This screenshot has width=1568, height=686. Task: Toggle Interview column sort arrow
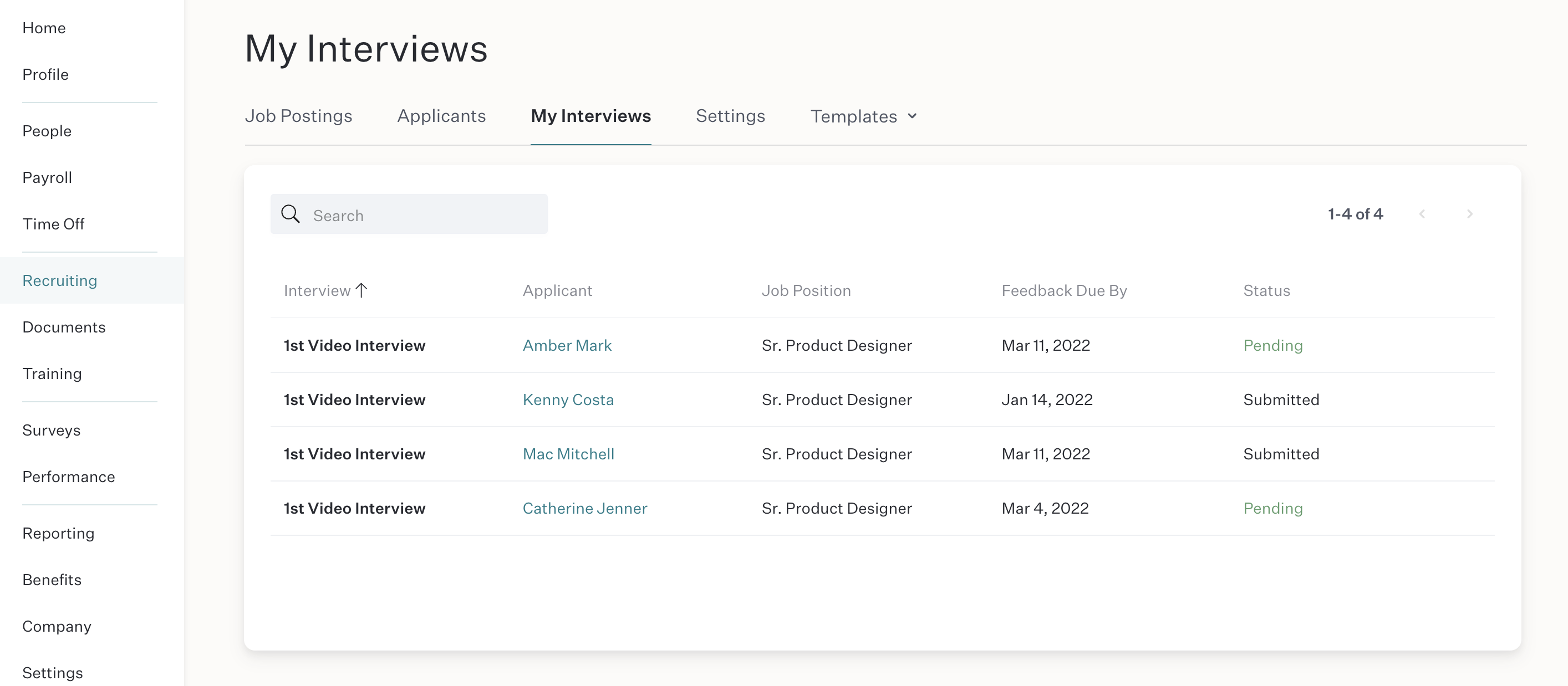[x=362, y=290]
